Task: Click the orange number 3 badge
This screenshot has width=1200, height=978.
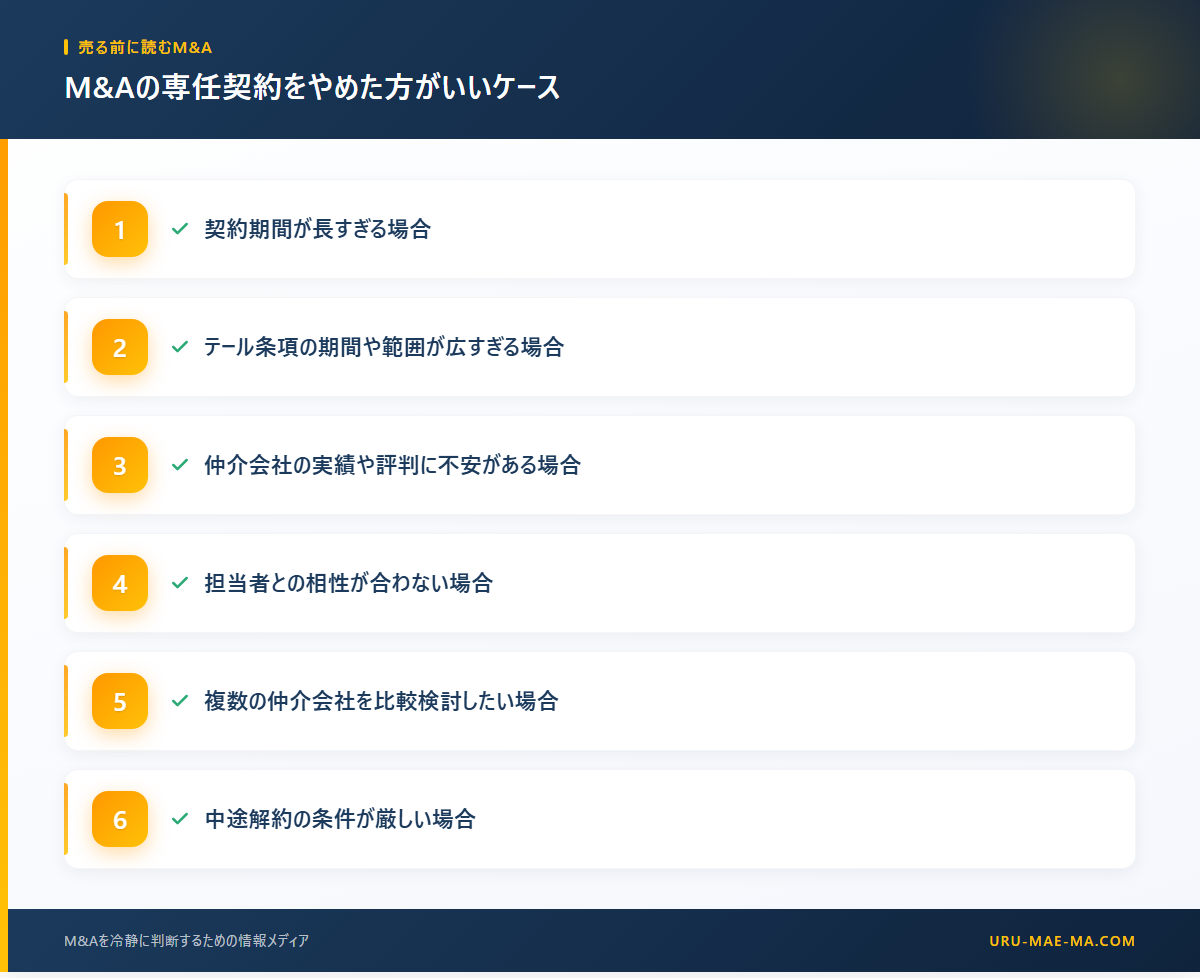Action: point(120,465)
